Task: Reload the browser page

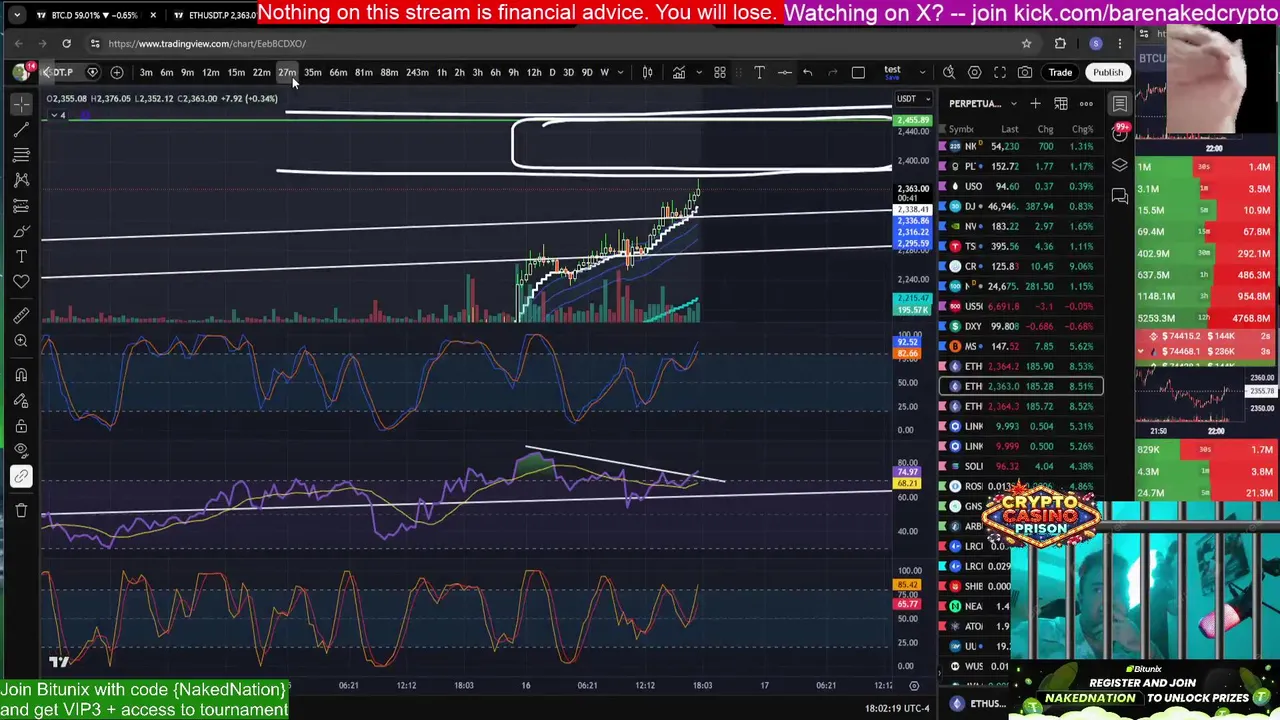Action: click(66, 43)
